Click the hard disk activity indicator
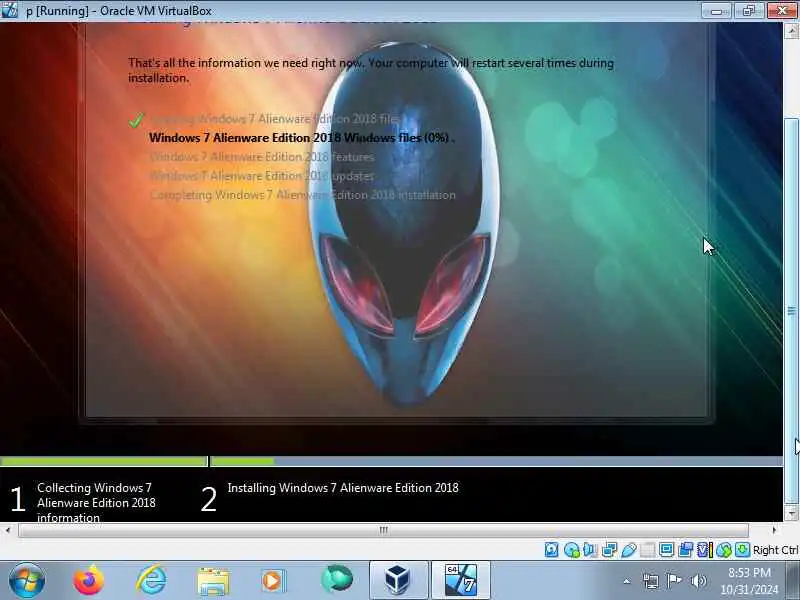This screenshot has width=800, height=600. click(552, 549)
